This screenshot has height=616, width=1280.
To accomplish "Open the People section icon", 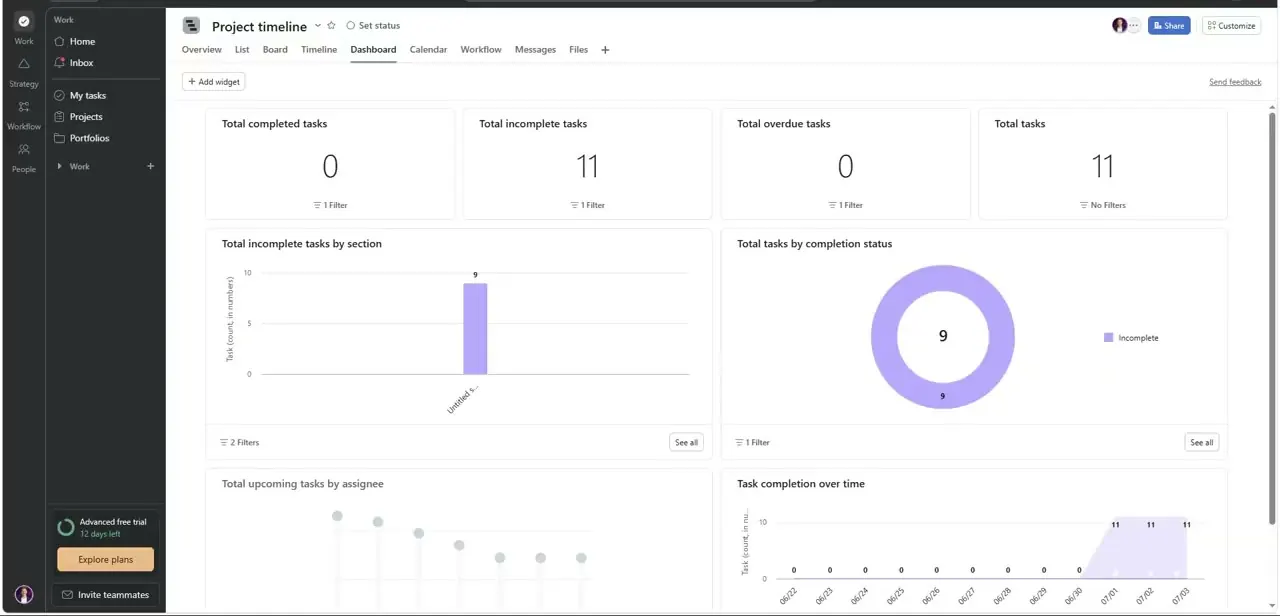I will click(x=24, y=150).
